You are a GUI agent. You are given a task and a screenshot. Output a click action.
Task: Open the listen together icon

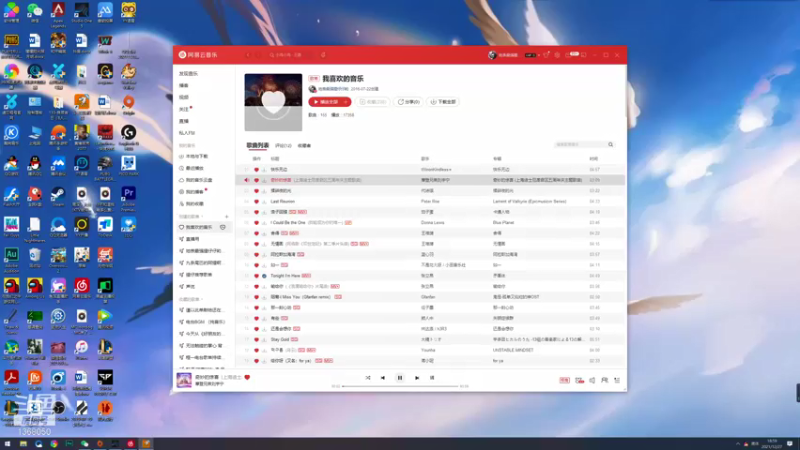(x=605, y=380)
